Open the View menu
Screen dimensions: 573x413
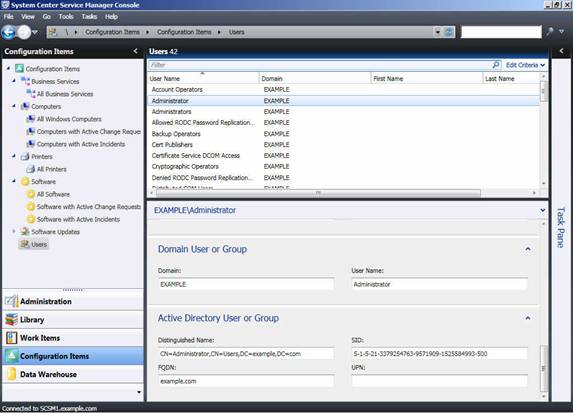click(x=28, y=16)
